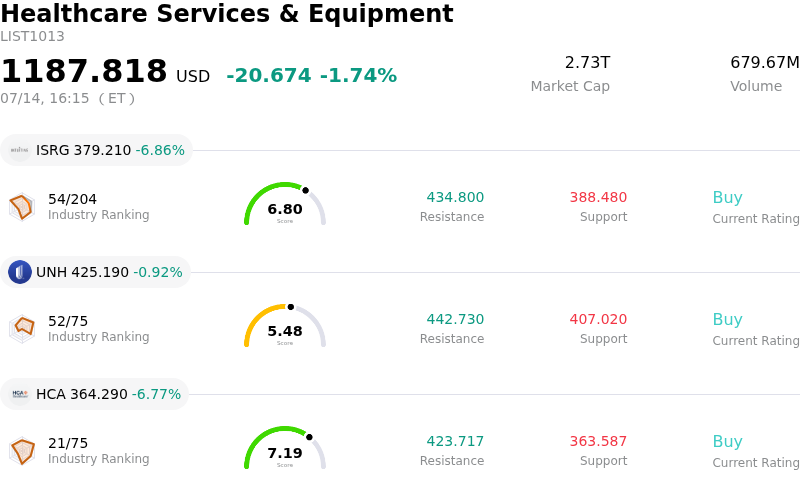Click the 54/204 Industry Ranking text
Viewport: 800px width, 488px height.
98,207
